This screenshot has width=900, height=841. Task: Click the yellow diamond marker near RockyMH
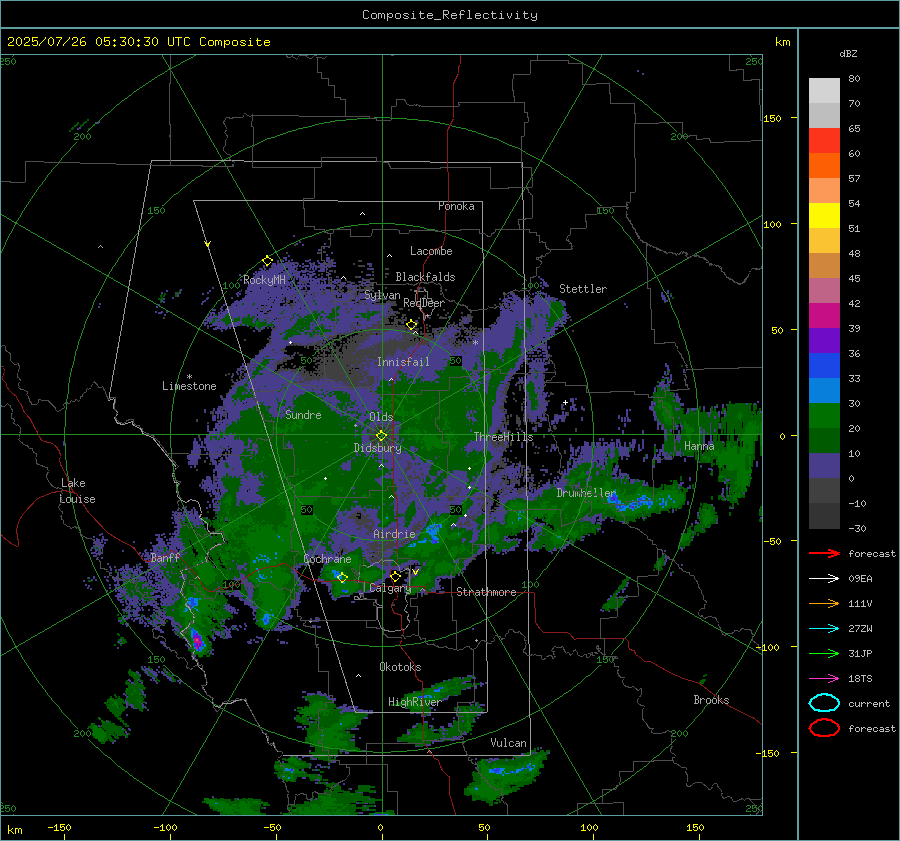[267, 261]
